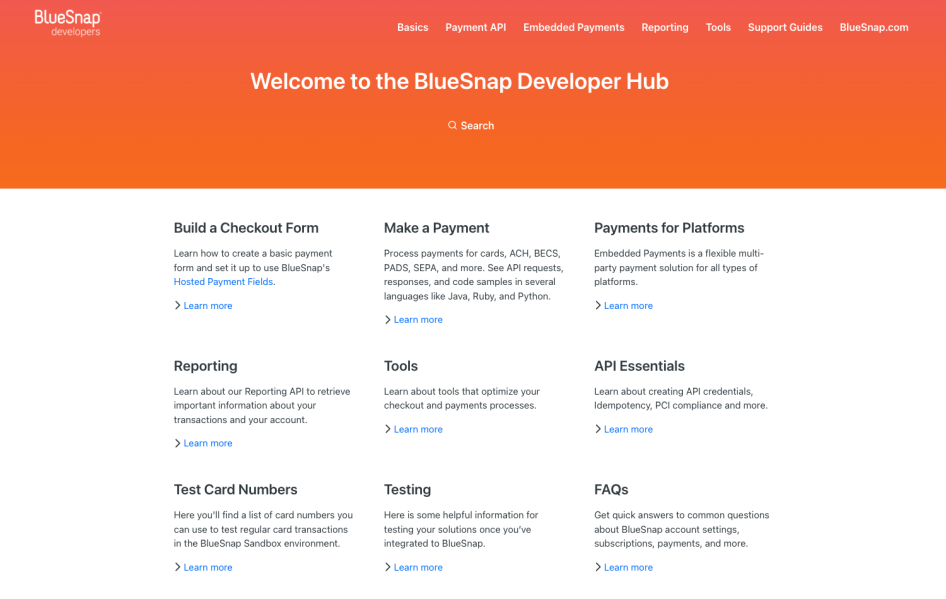Click the Testing heading
This screenshot has height=599, width=946.
[x=408, y=490]
